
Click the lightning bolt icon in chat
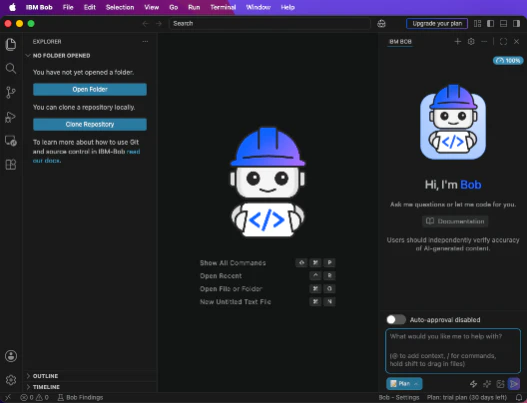pos(474,384)
